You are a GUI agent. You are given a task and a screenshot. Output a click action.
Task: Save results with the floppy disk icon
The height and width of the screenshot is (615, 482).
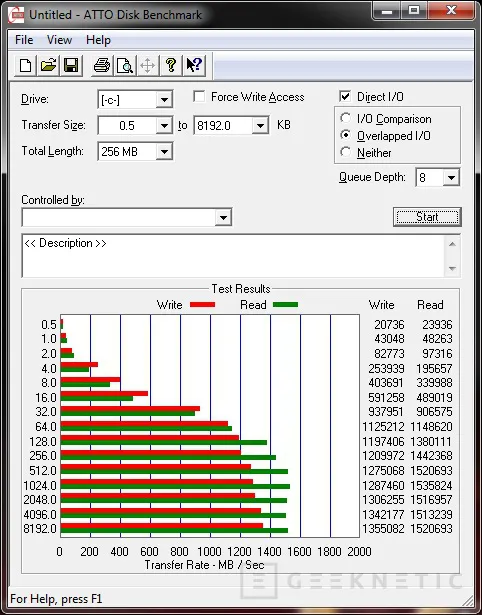tap(71, 65)
